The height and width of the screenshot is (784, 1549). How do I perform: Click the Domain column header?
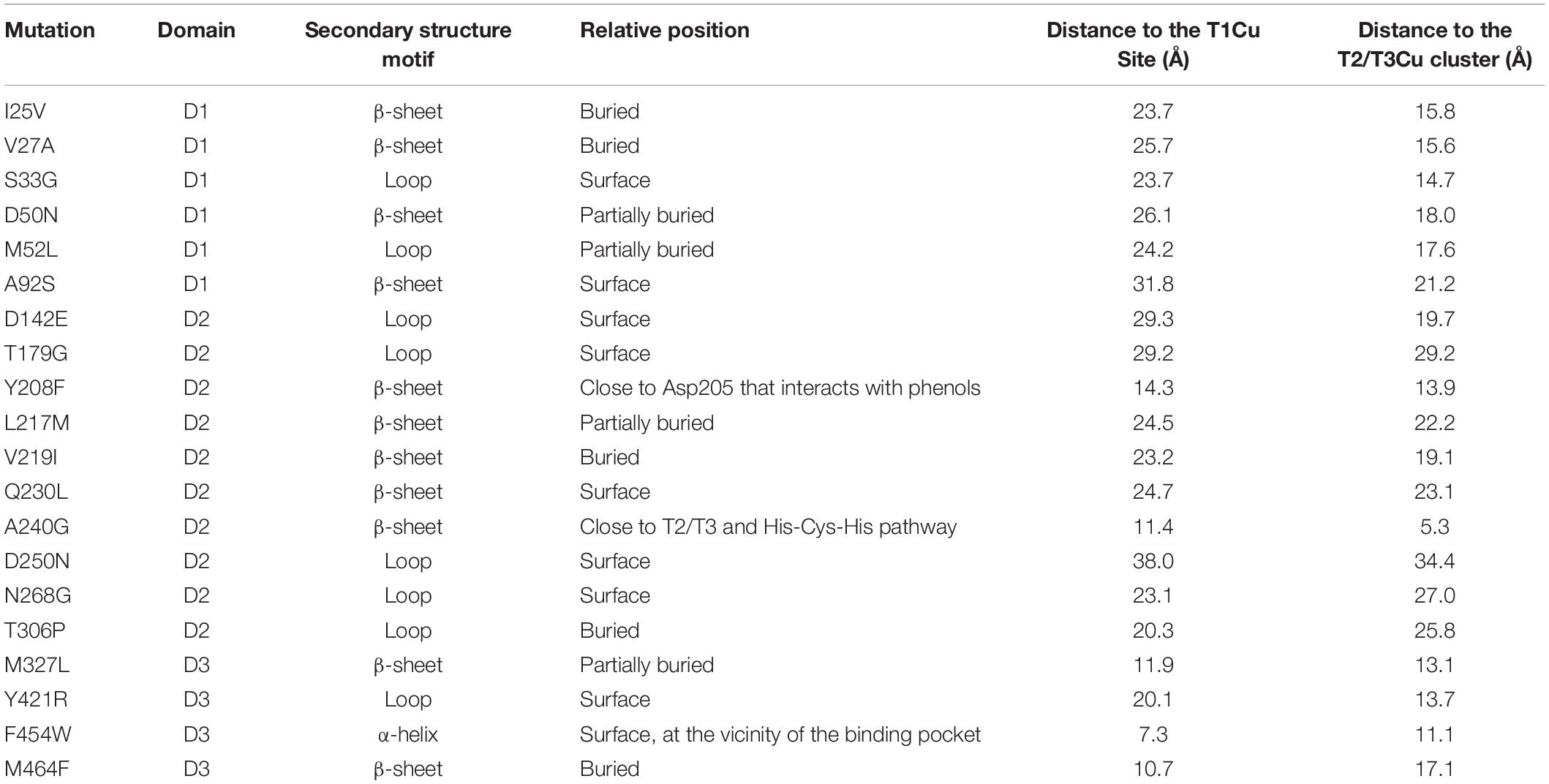[x=196, y=30]
